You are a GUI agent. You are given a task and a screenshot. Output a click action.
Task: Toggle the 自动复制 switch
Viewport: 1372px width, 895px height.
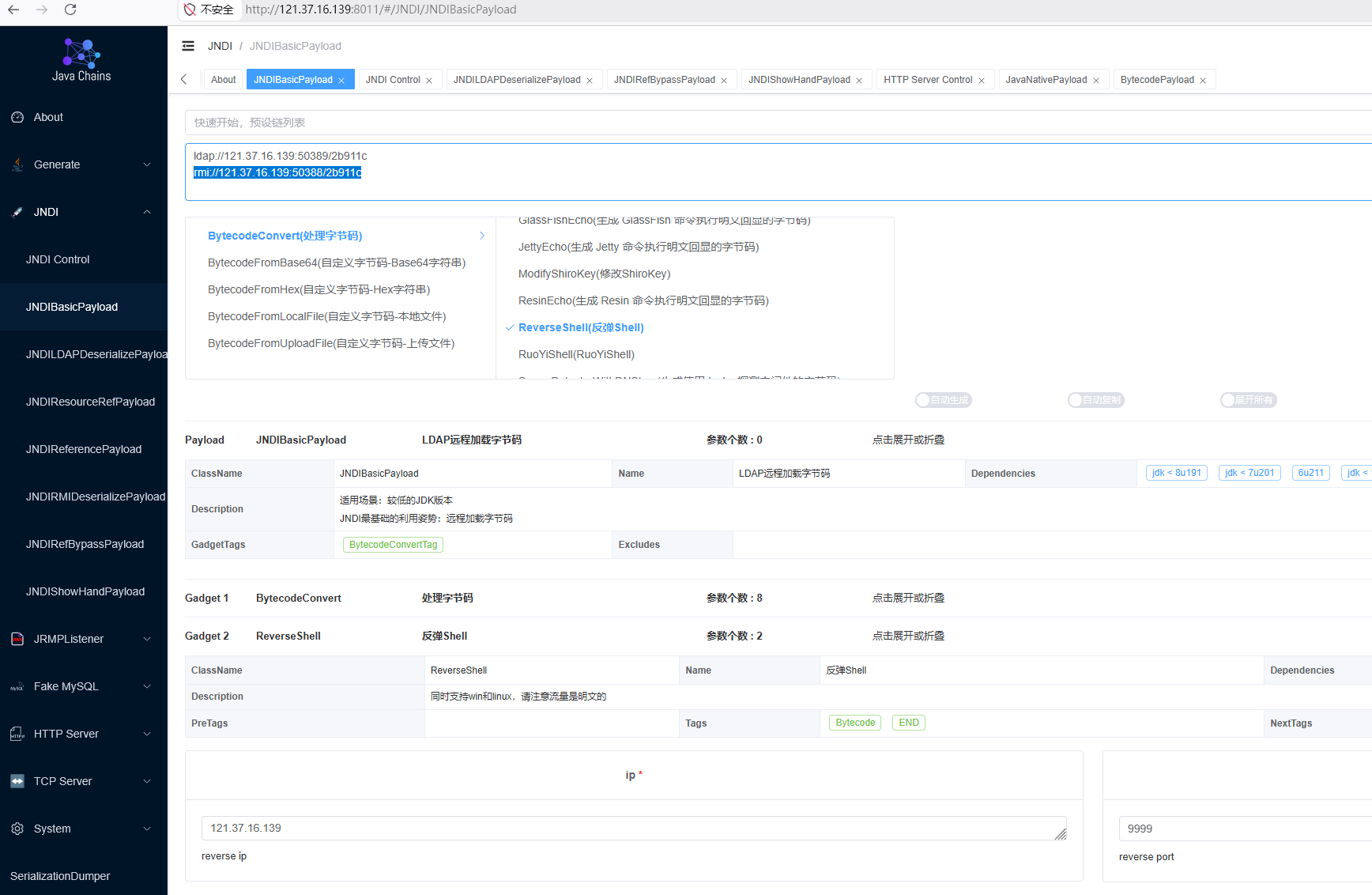pos(1095,400)
